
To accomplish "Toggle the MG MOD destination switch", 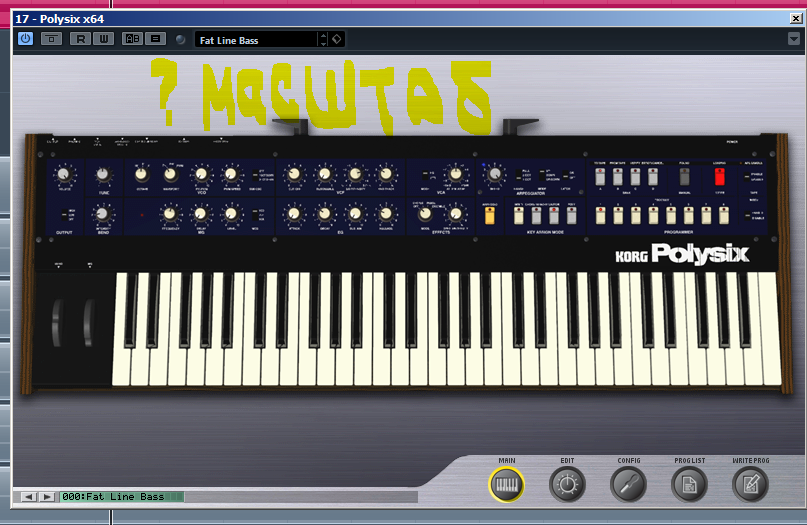I will 255,215.
